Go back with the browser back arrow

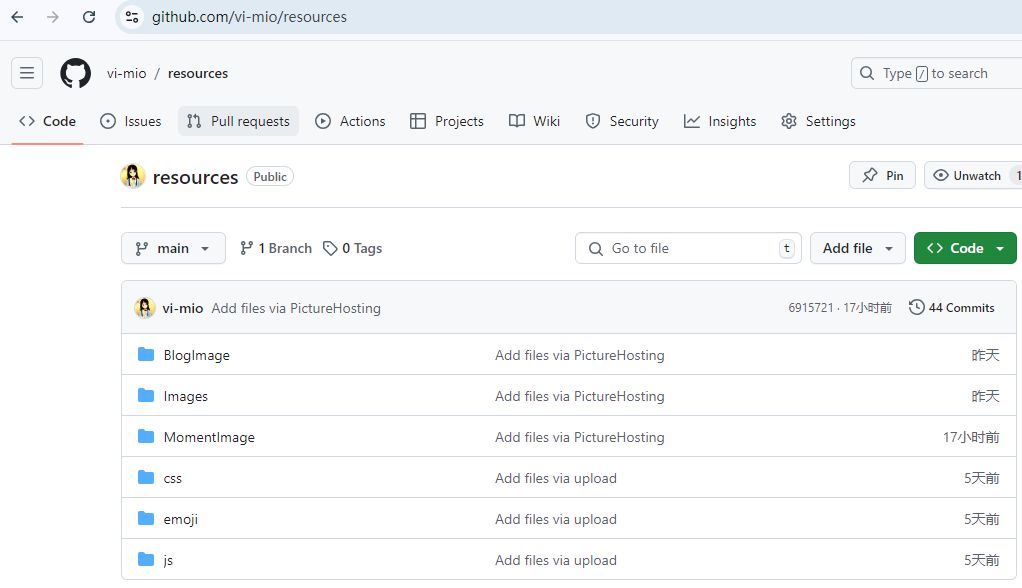[18, 17]
